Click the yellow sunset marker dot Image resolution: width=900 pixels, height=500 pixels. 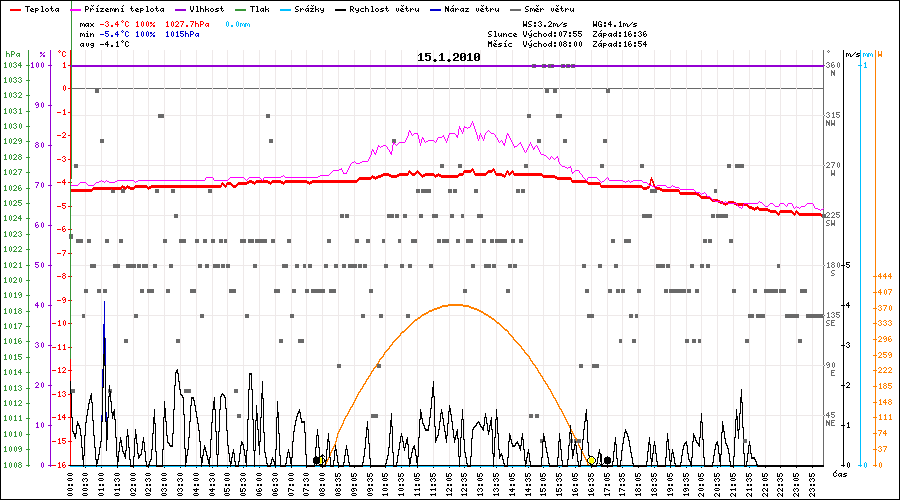coord(591,460)
